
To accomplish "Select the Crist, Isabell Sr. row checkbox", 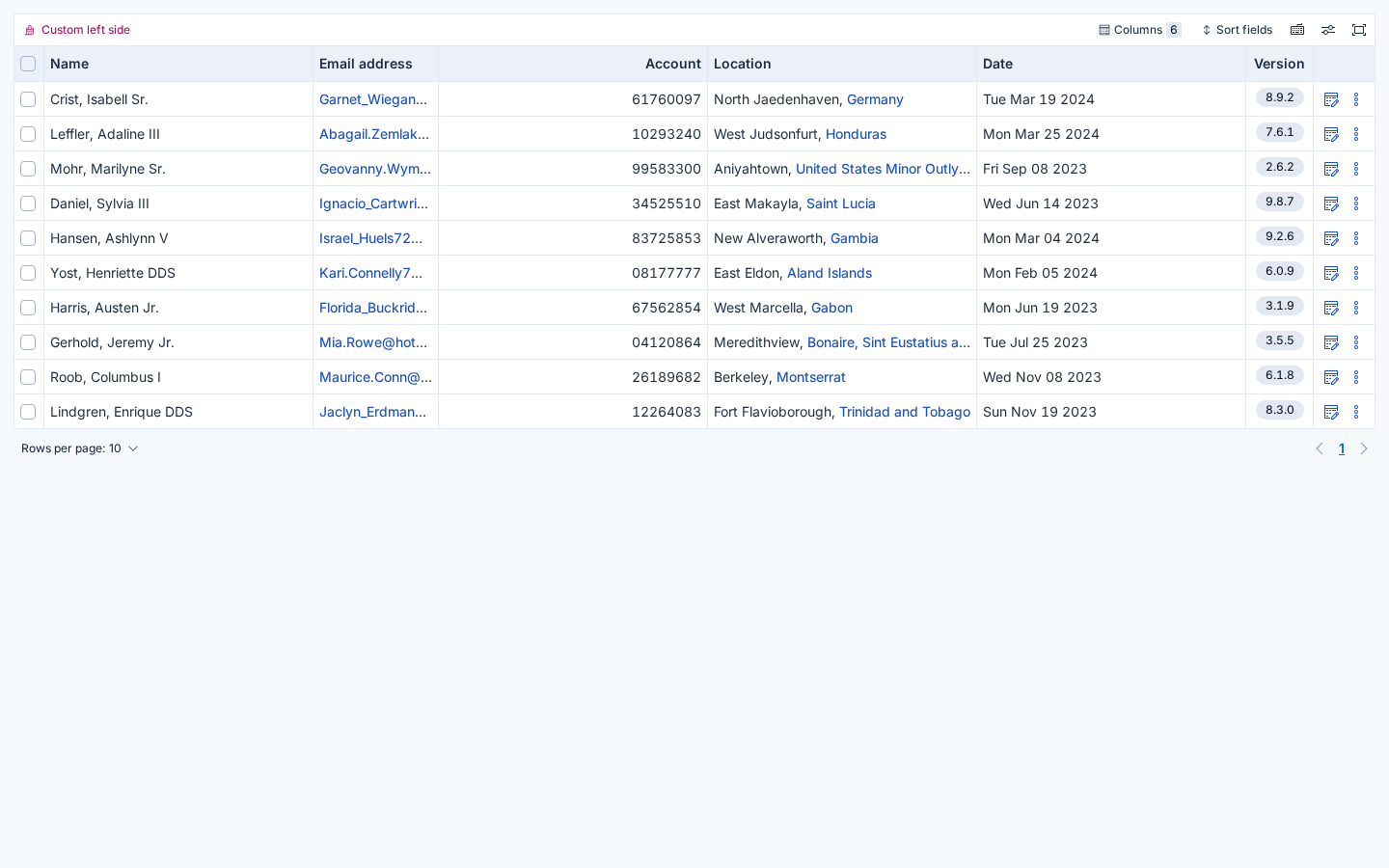I will [28, 99].
